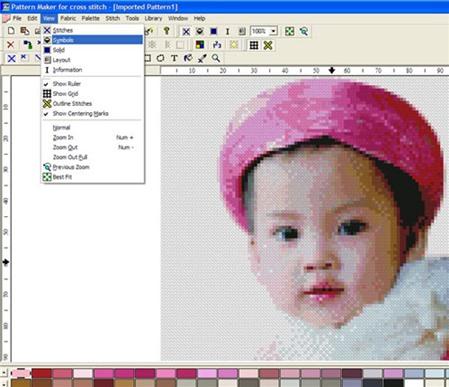
Task: Select the ellipse selection tool icon
Action: pos(160,58)
